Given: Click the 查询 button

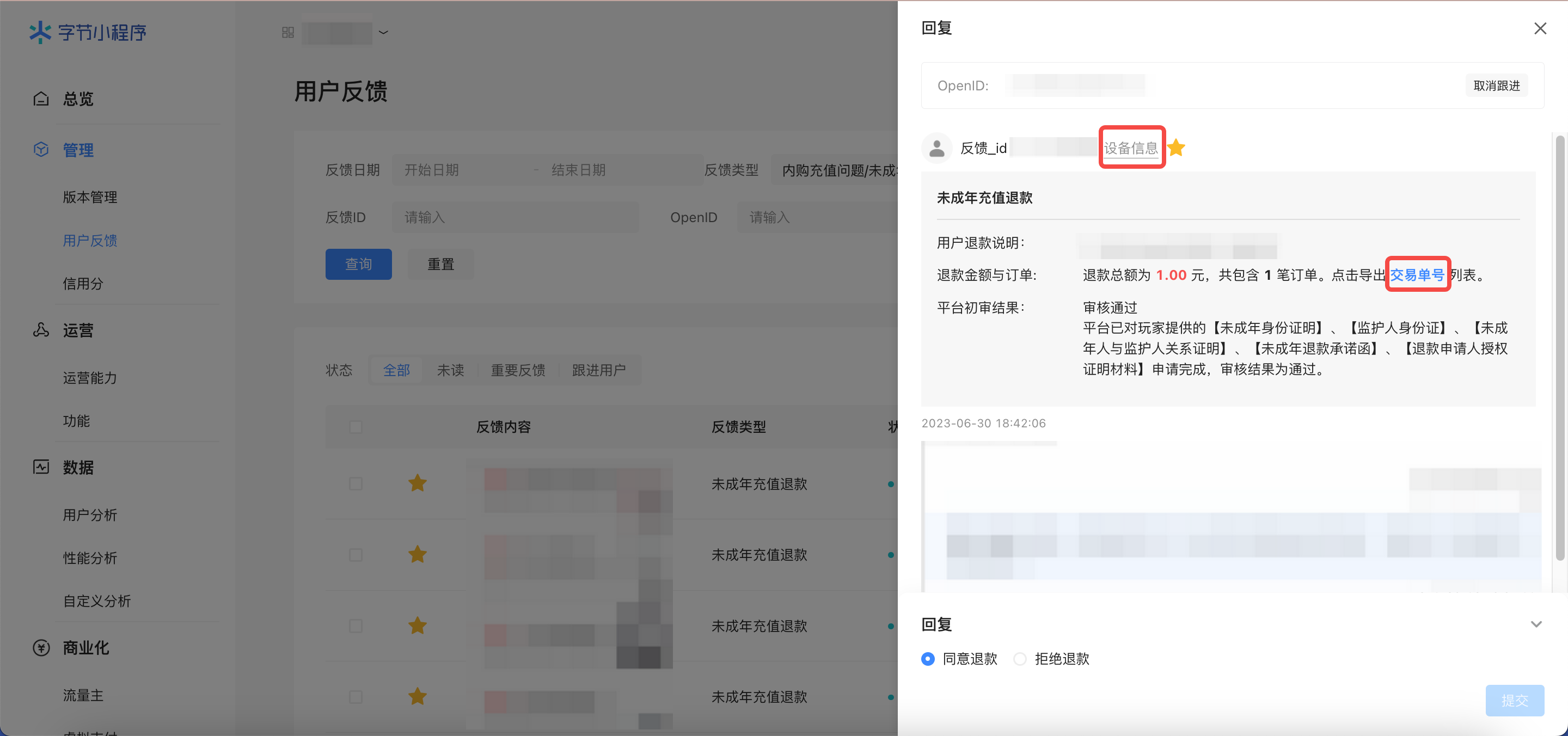Looking at the screenshot, I should 359,264.
